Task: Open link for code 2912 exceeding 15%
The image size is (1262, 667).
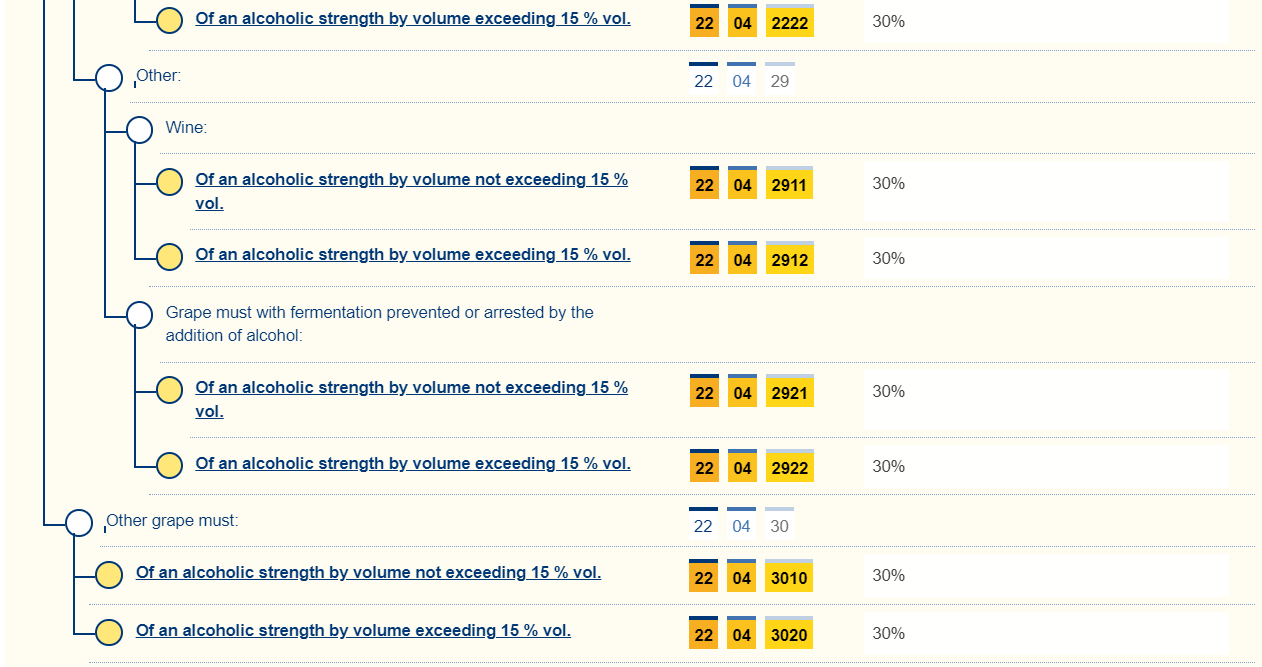Action: click(x=412, y=255)
